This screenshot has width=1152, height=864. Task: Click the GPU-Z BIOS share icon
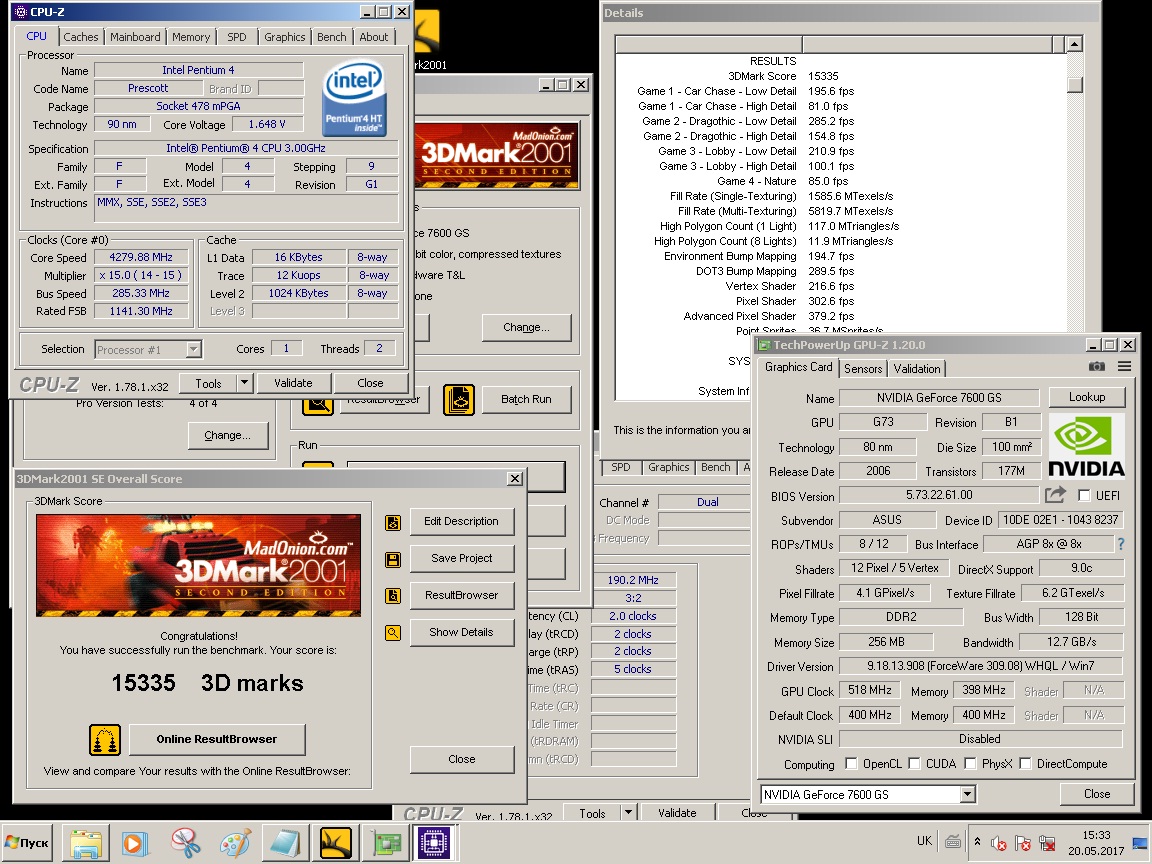tap(1055, 495)
